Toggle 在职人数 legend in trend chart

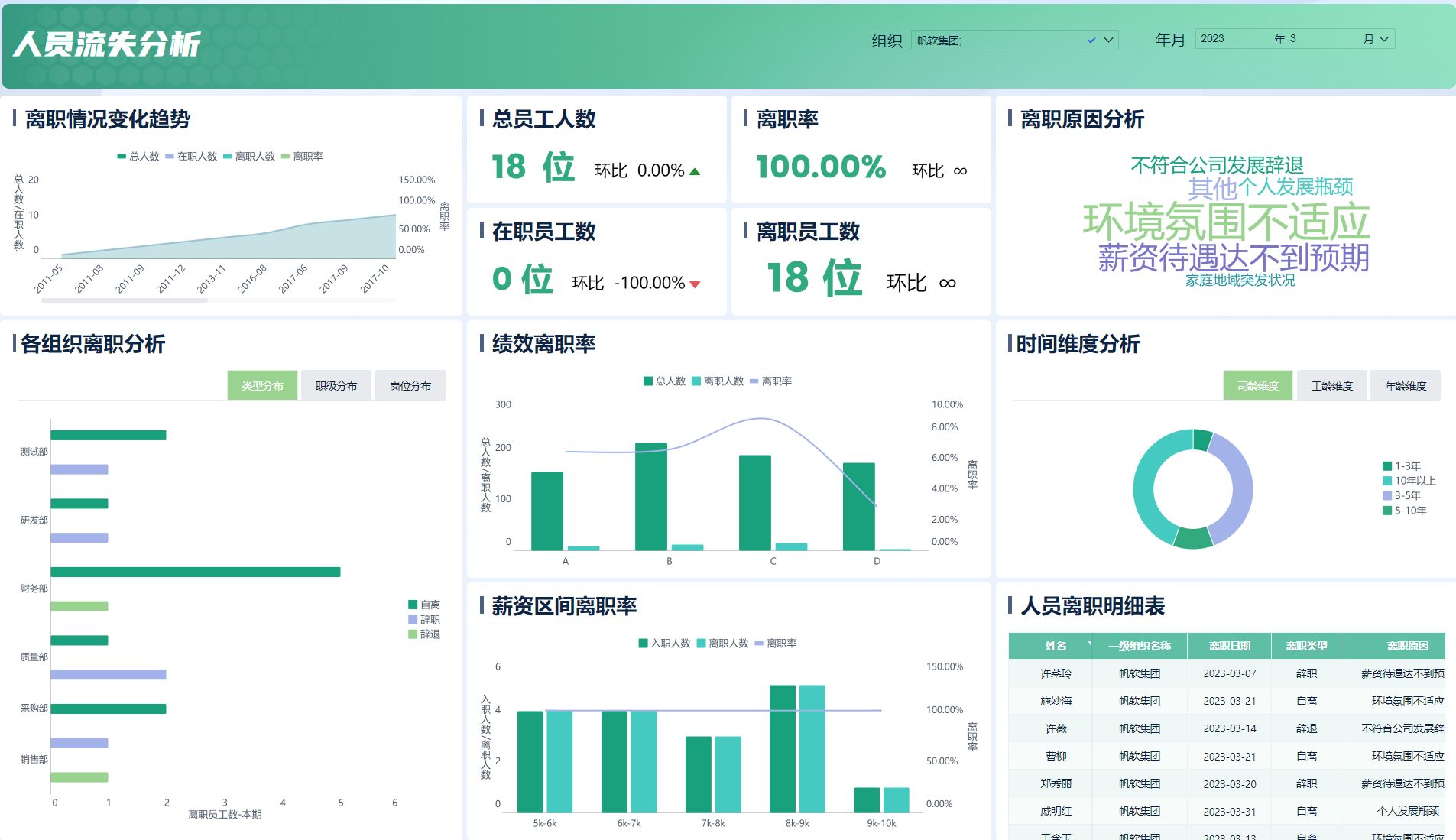pos(192,157)
